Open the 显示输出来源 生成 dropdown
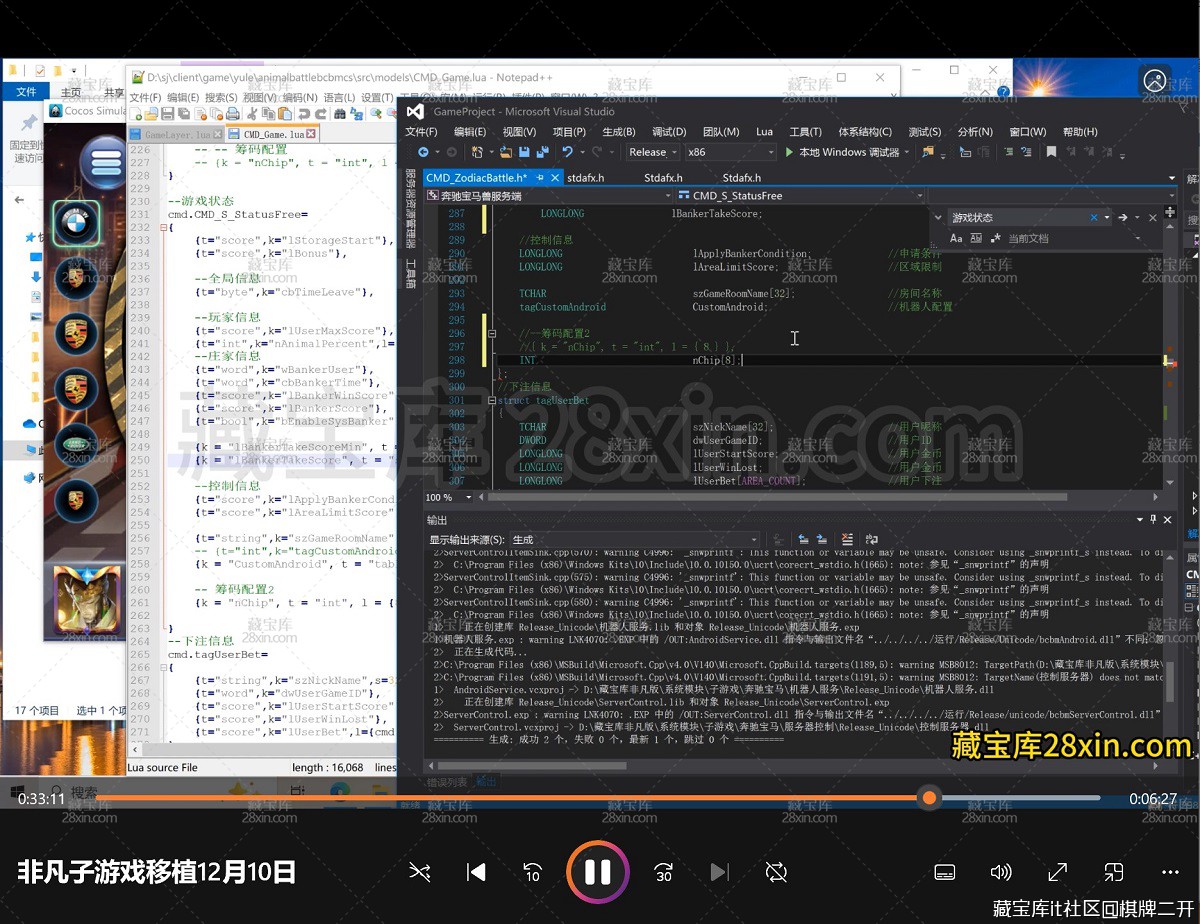Image resolution: width=1200 pixels, height=924 pixels. [x=635, y=539]
